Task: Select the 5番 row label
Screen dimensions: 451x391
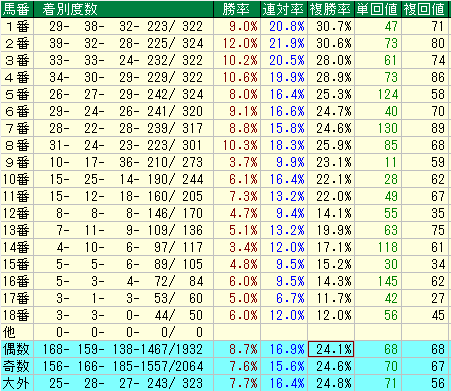Action: pos(17,94)
